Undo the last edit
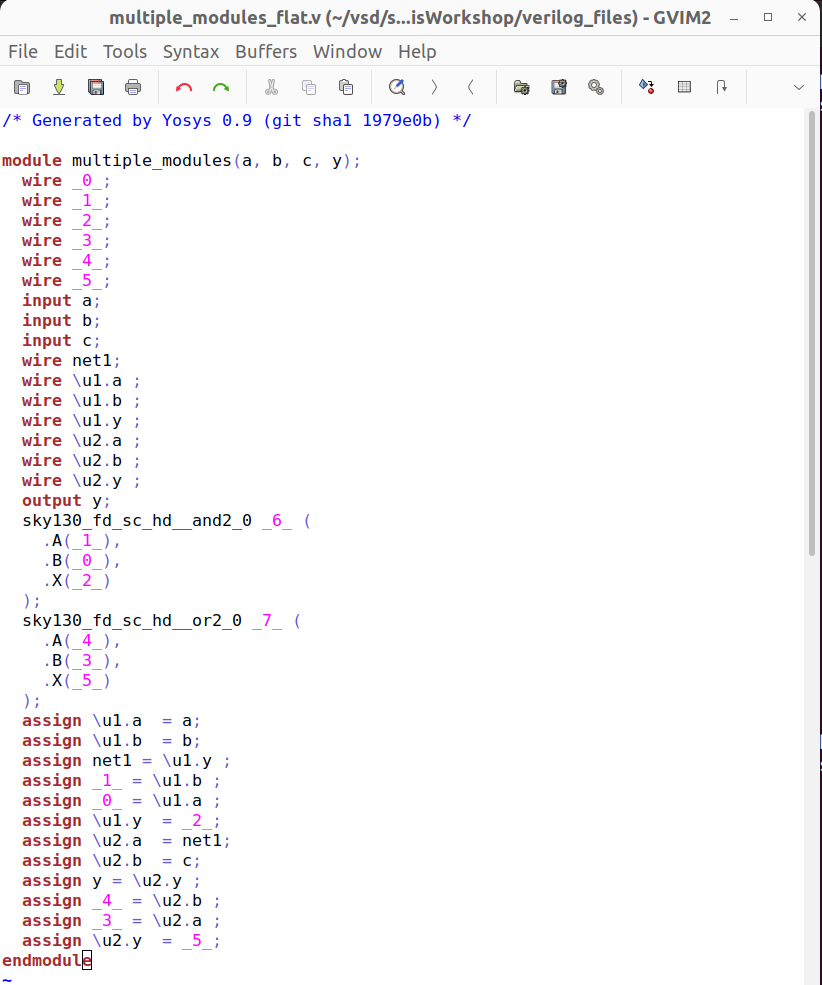Viewport: 822px width, 985px height. [x=183, y=87]
